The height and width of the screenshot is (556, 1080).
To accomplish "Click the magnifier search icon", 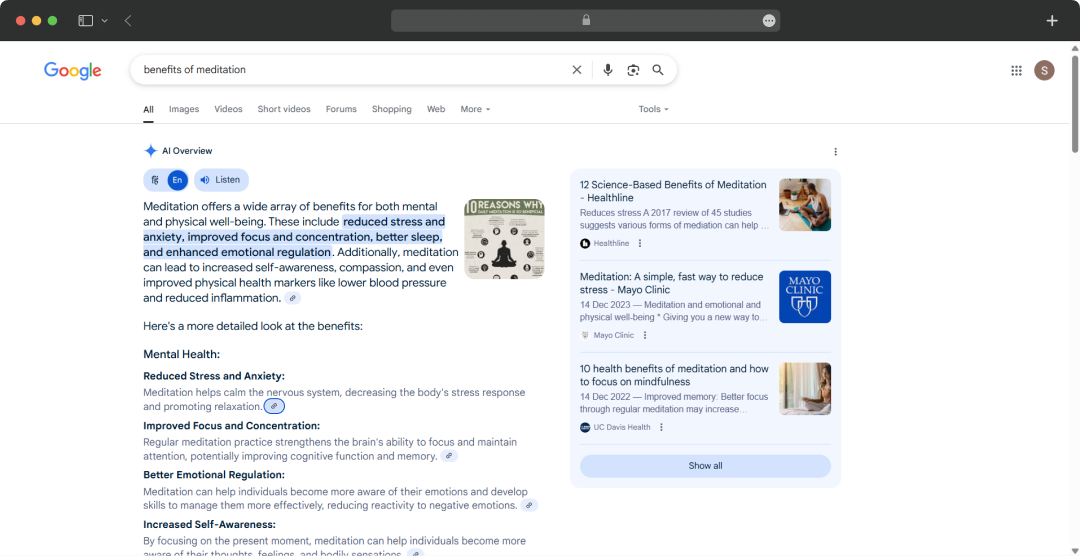I will click(658, 70).
